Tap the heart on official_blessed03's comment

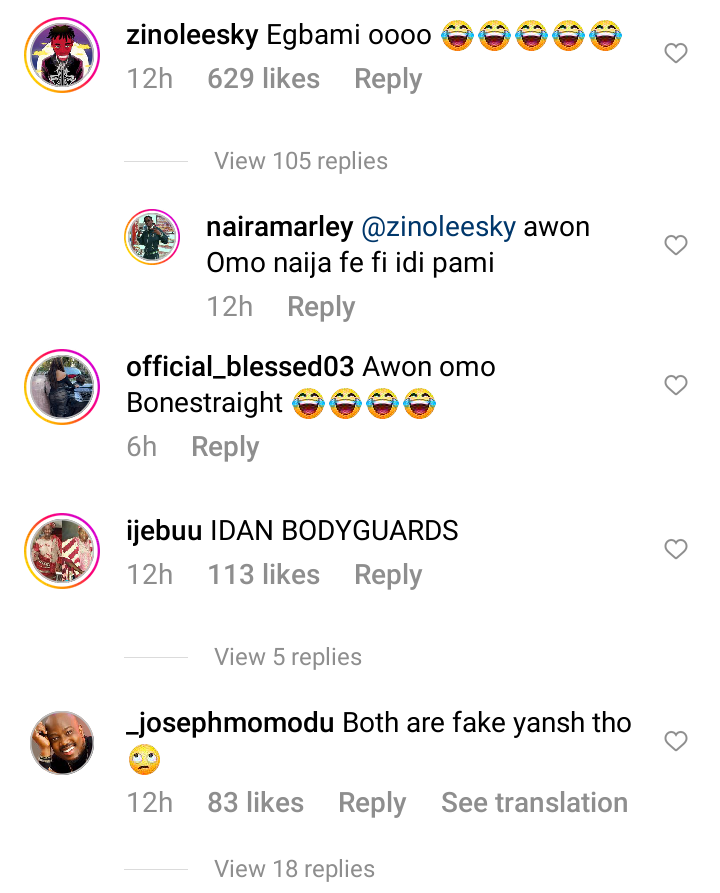(x=676, y=385)
